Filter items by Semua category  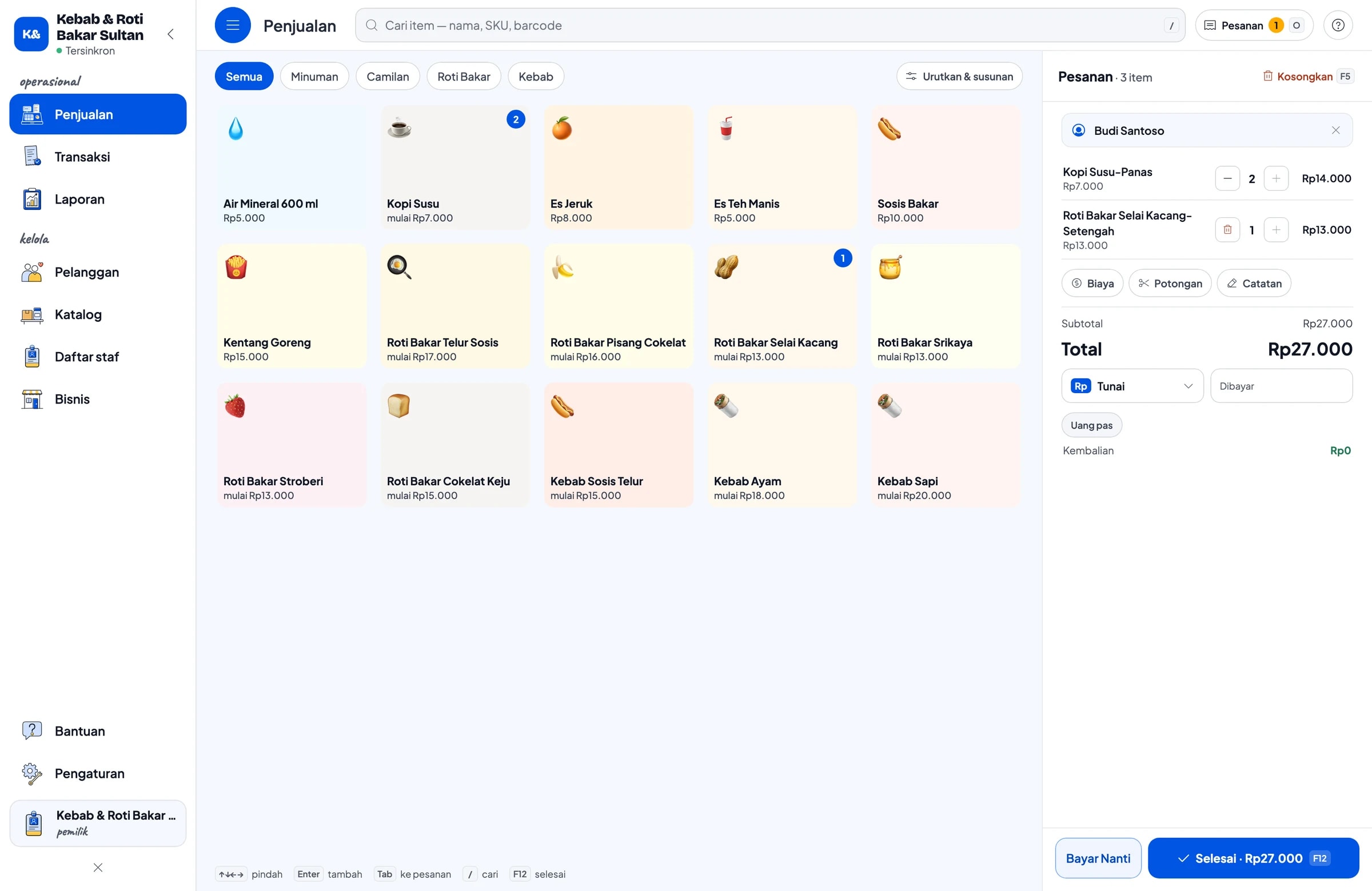pyautogui.click(x=244, y=77)
